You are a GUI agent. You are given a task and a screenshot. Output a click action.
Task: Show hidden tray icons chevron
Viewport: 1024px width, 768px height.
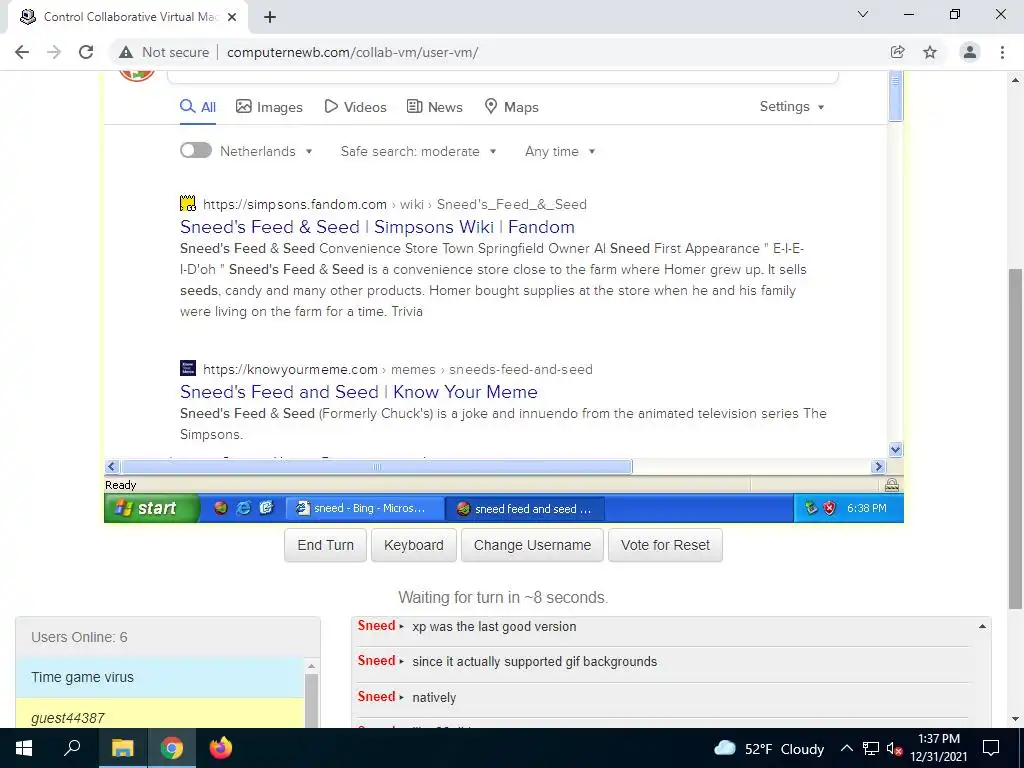(x=846, y=748)
